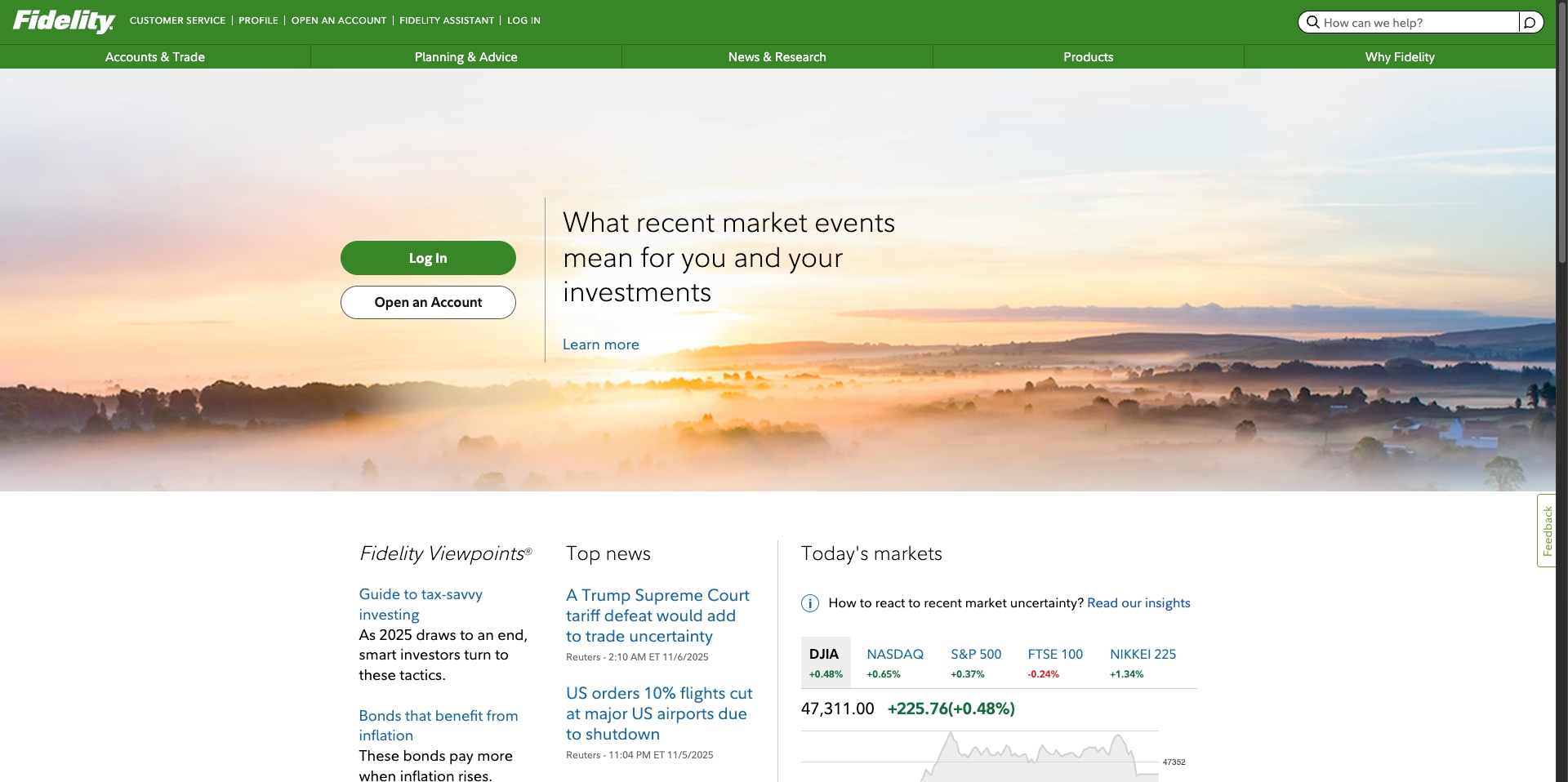Open the Products menu
This screenshot has width=1568, height=782.
1089,57
